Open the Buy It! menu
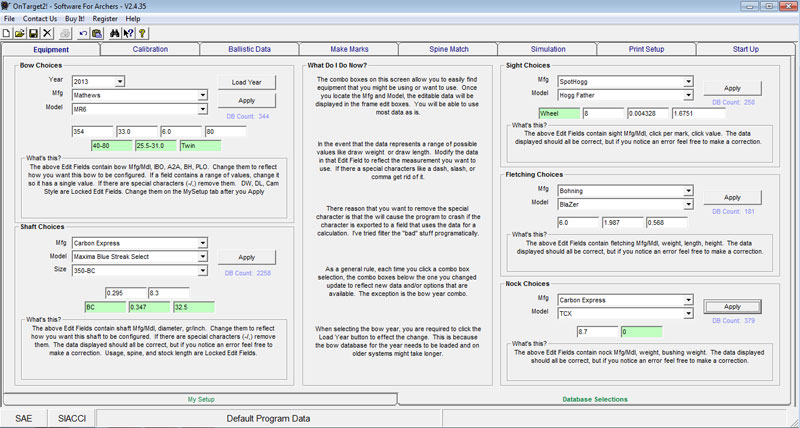Image resolution: width=800 pixels, height=428 pixels. click(75, 18)
